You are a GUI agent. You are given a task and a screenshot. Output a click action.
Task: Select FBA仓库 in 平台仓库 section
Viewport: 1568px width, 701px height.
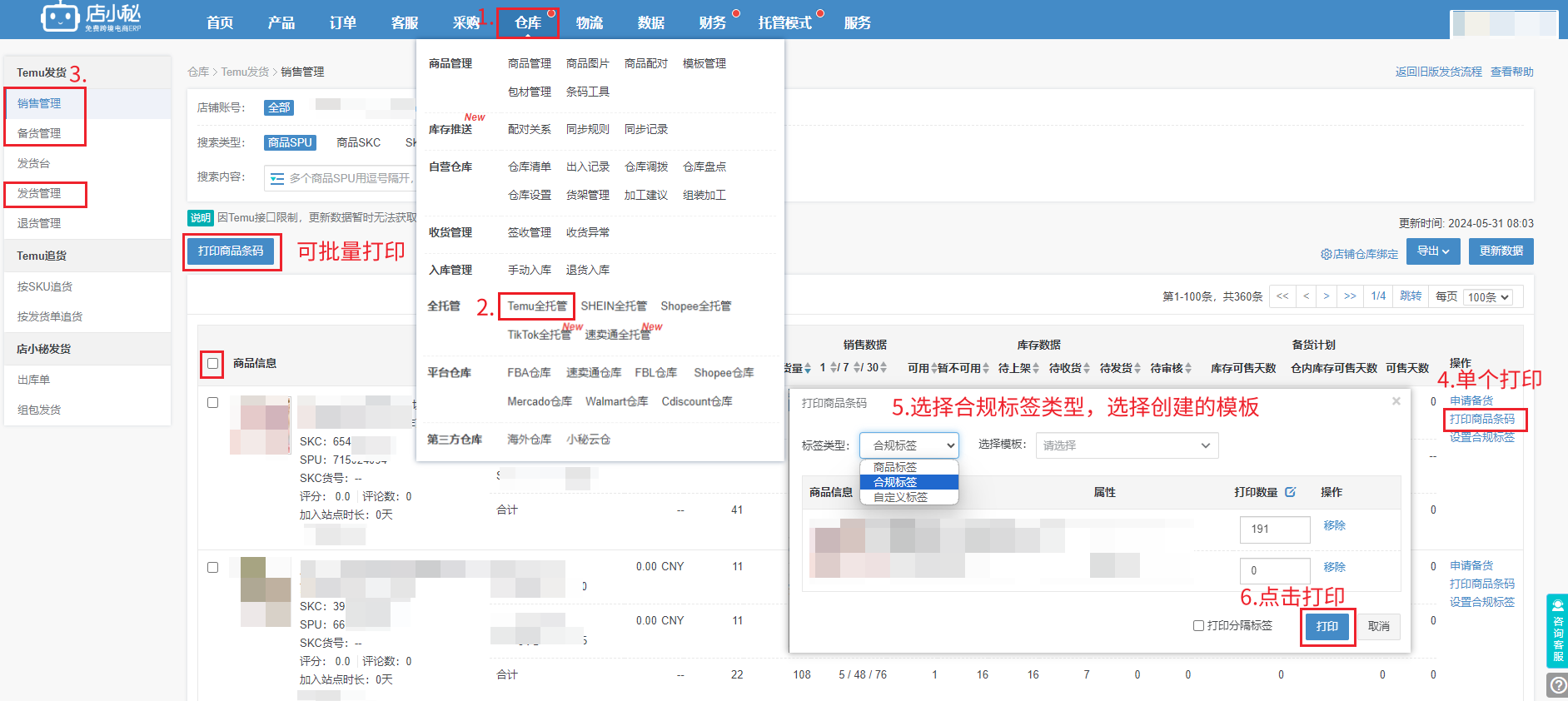tap(529, 372)
